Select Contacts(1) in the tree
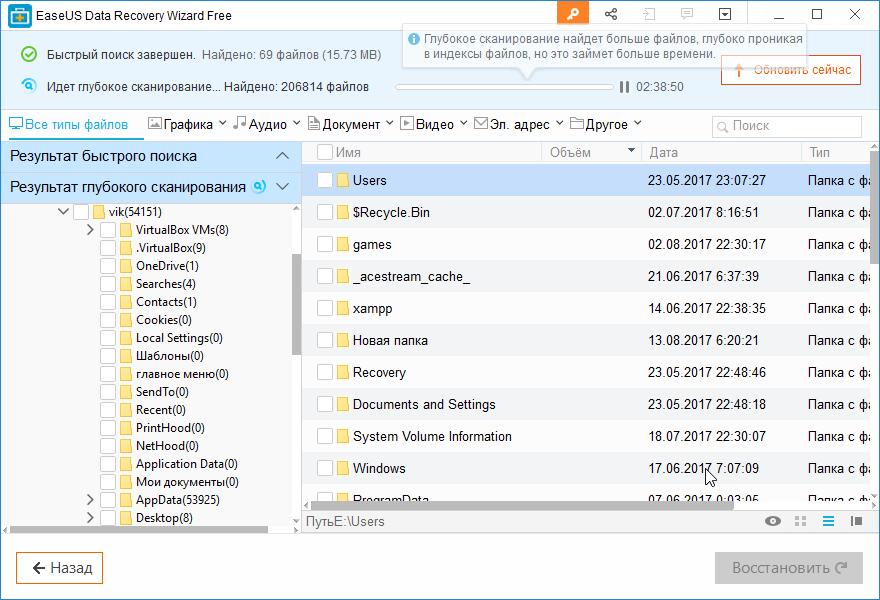Viewport: 880px width, 600px height. (166, 301)
